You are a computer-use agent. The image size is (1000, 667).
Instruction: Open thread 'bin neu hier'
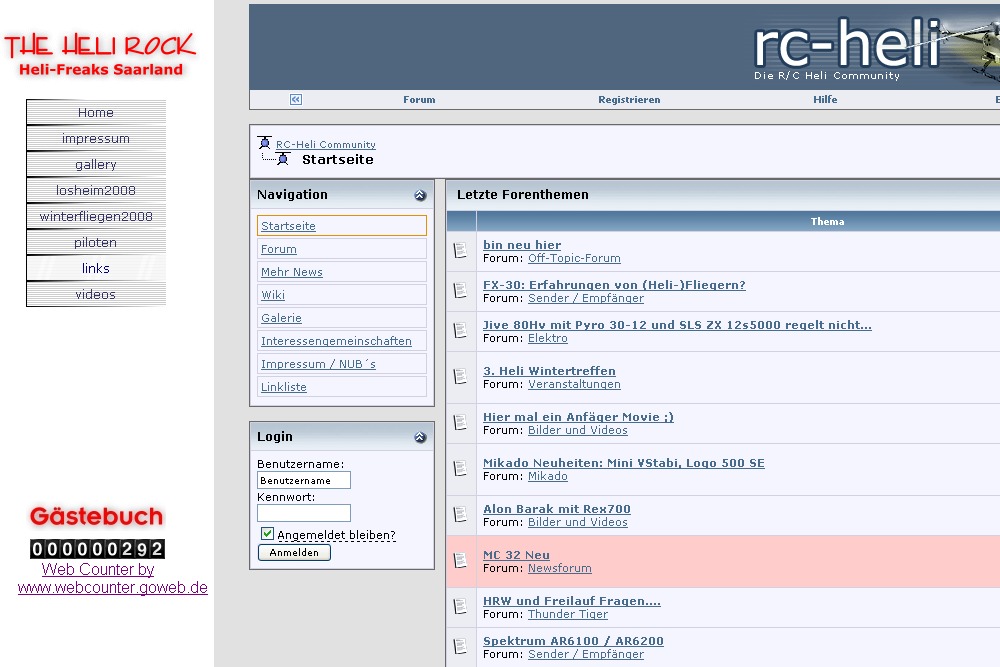coord(522,245)
